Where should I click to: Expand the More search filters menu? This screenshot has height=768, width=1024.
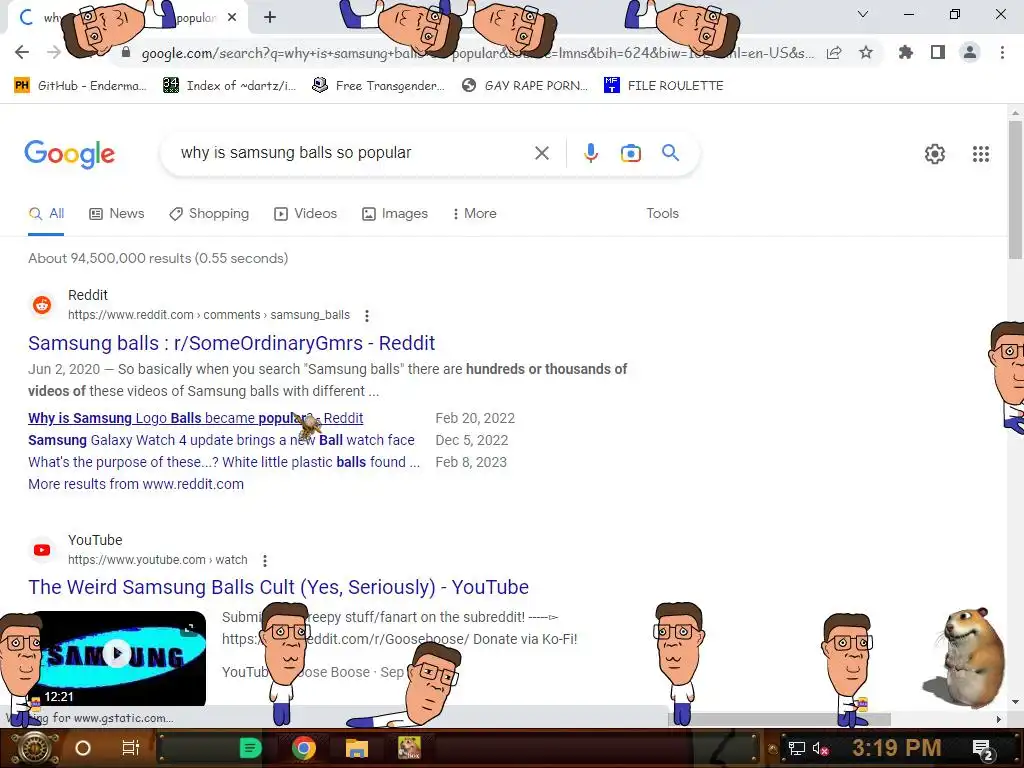coord(475,214)
